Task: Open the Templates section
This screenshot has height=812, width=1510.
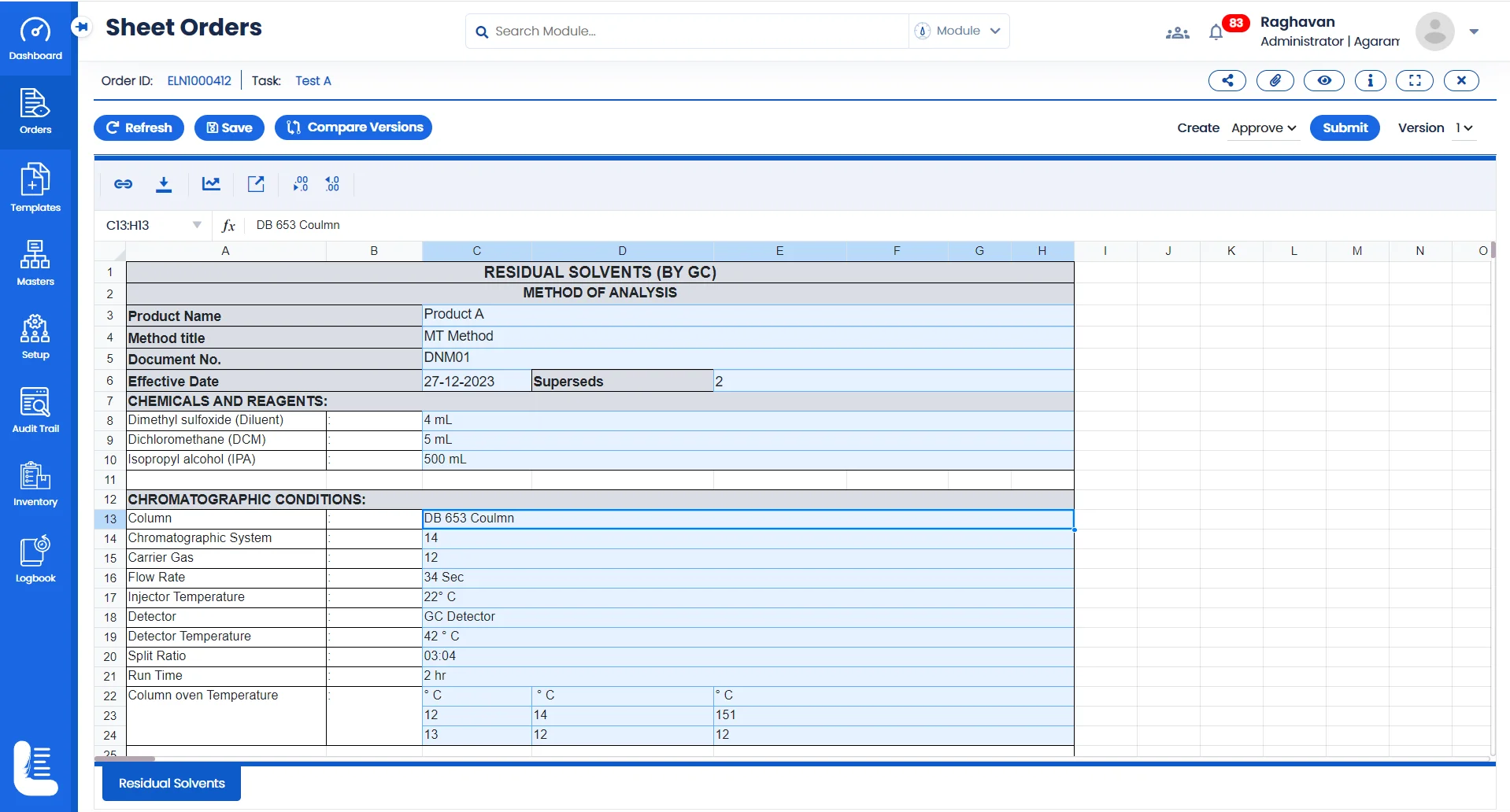Action: (x=35, y=187)
